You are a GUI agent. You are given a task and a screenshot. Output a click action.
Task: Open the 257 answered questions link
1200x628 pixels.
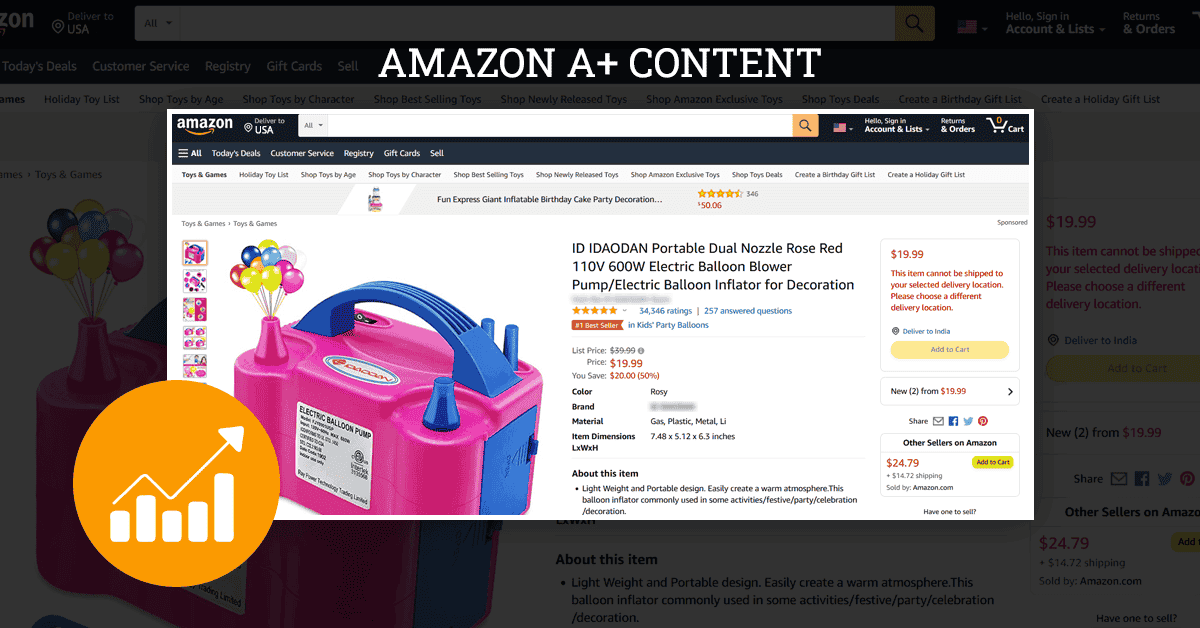tap(748, 311)
